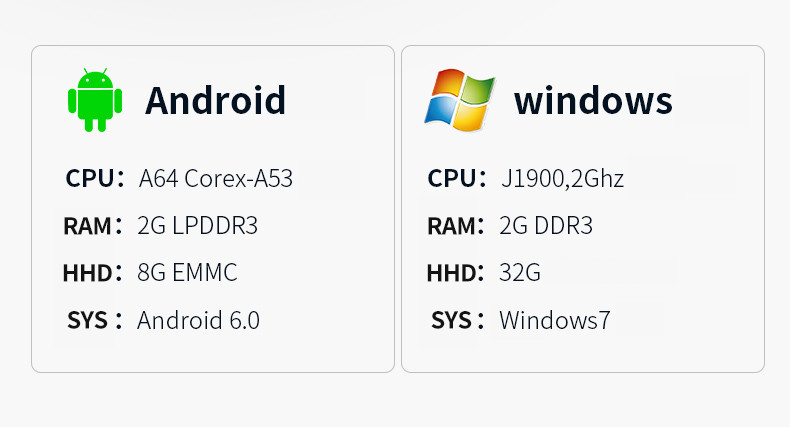This screenshot has height=427, width=790.
Task: Click the Windows RAM label
Action: click(455, 226)
